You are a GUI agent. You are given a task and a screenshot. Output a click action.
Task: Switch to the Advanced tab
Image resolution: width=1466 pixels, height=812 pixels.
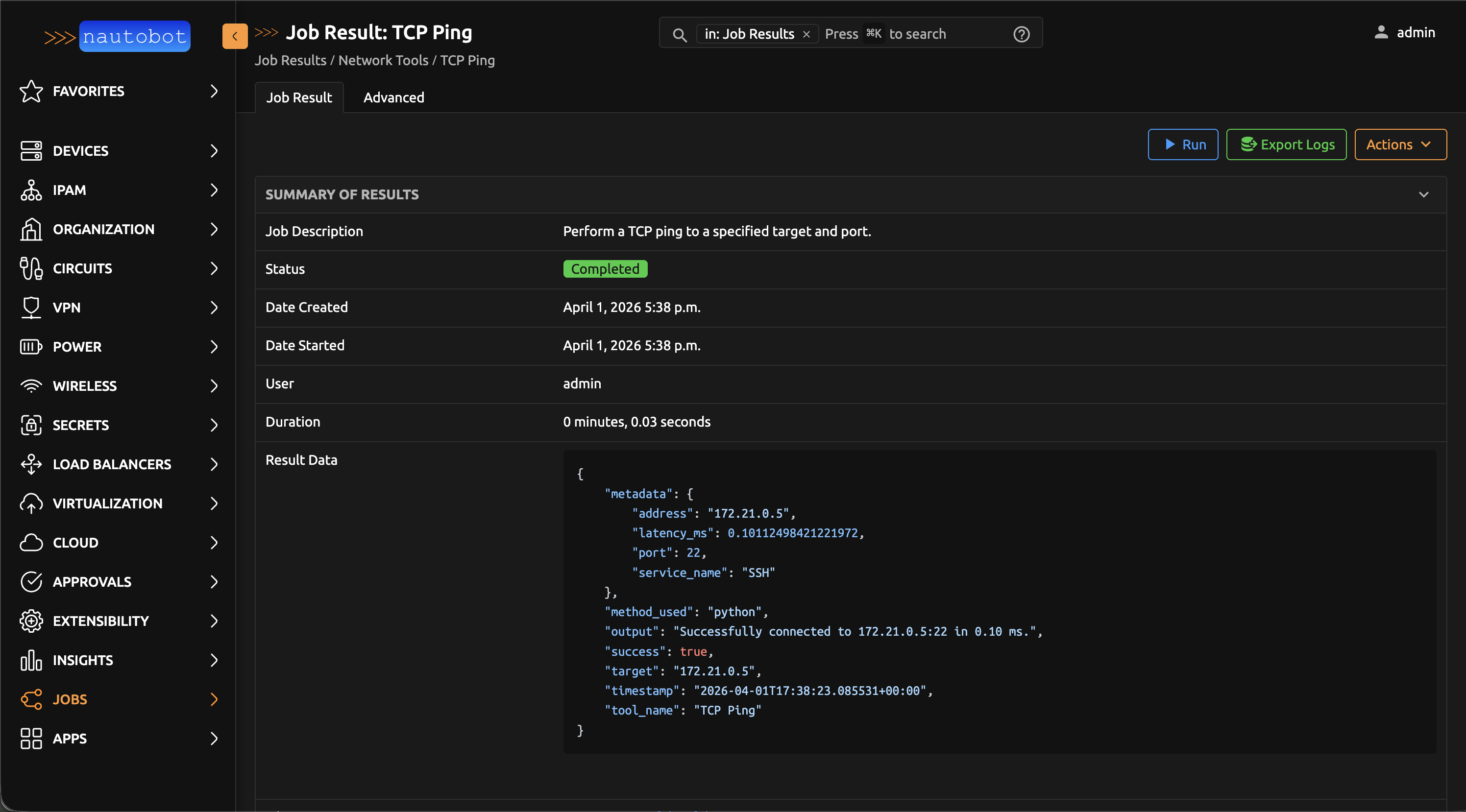pos(393,98)
